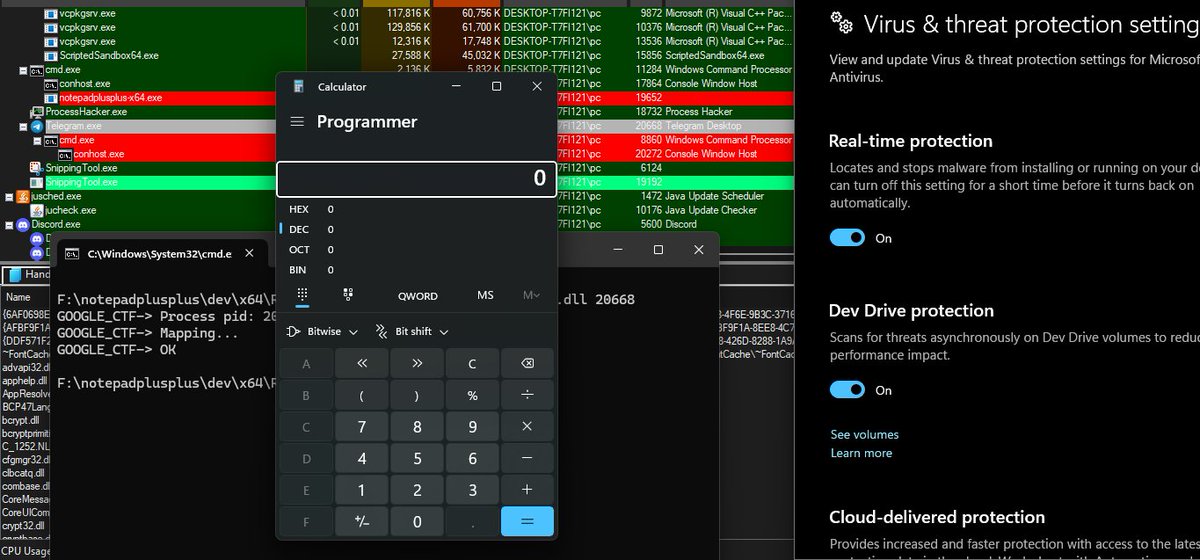Switch to full keypad view in Calculator

[302, 295]
